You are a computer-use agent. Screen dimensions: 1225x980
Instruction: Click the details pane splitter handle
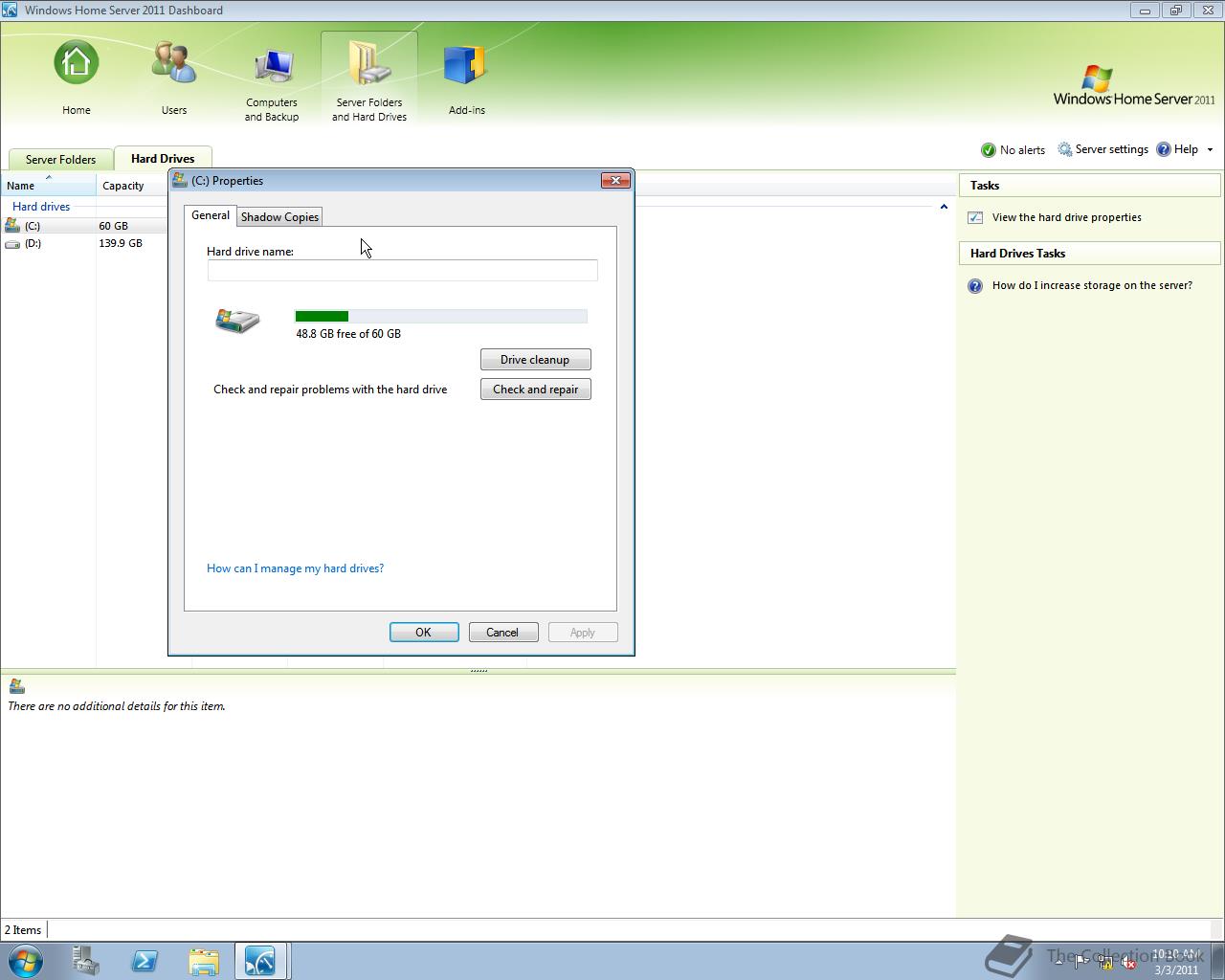click(x=479, y=671)
